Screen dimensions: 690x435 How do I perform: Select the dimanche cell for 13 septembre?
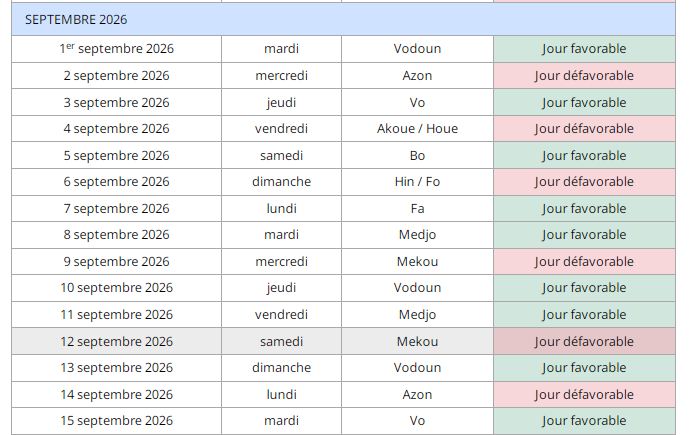click(281, 368)
